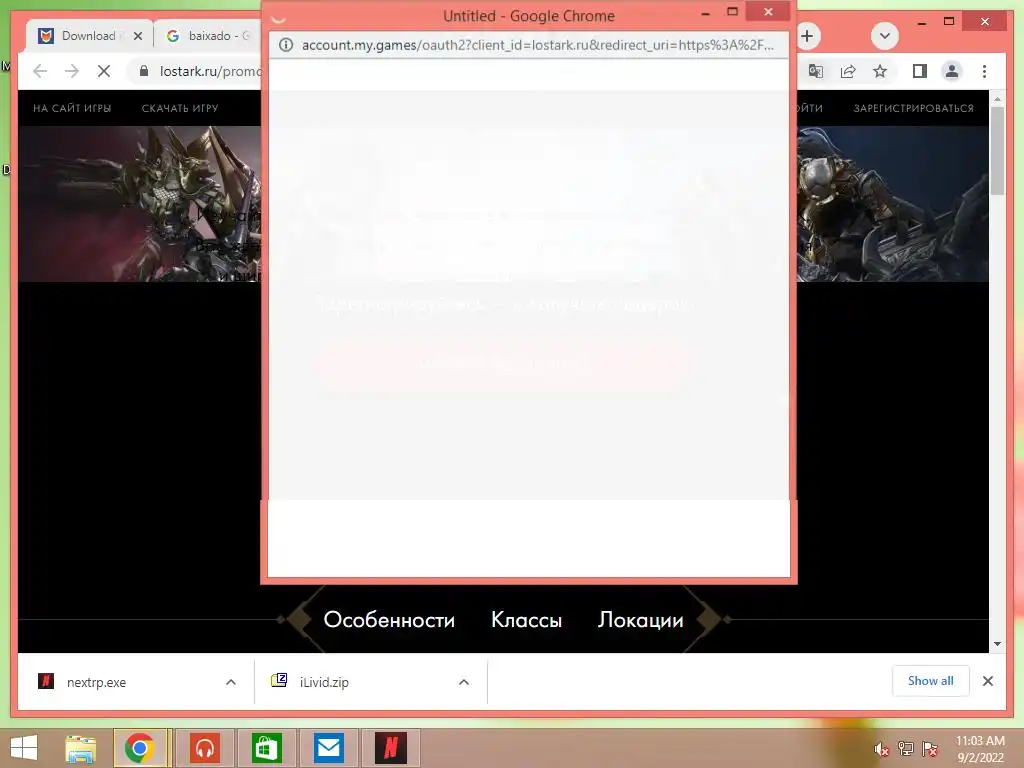Stop loading the lostark.ru page
The height and width of the screenshot is (768, 1024).
click(104, 71)
